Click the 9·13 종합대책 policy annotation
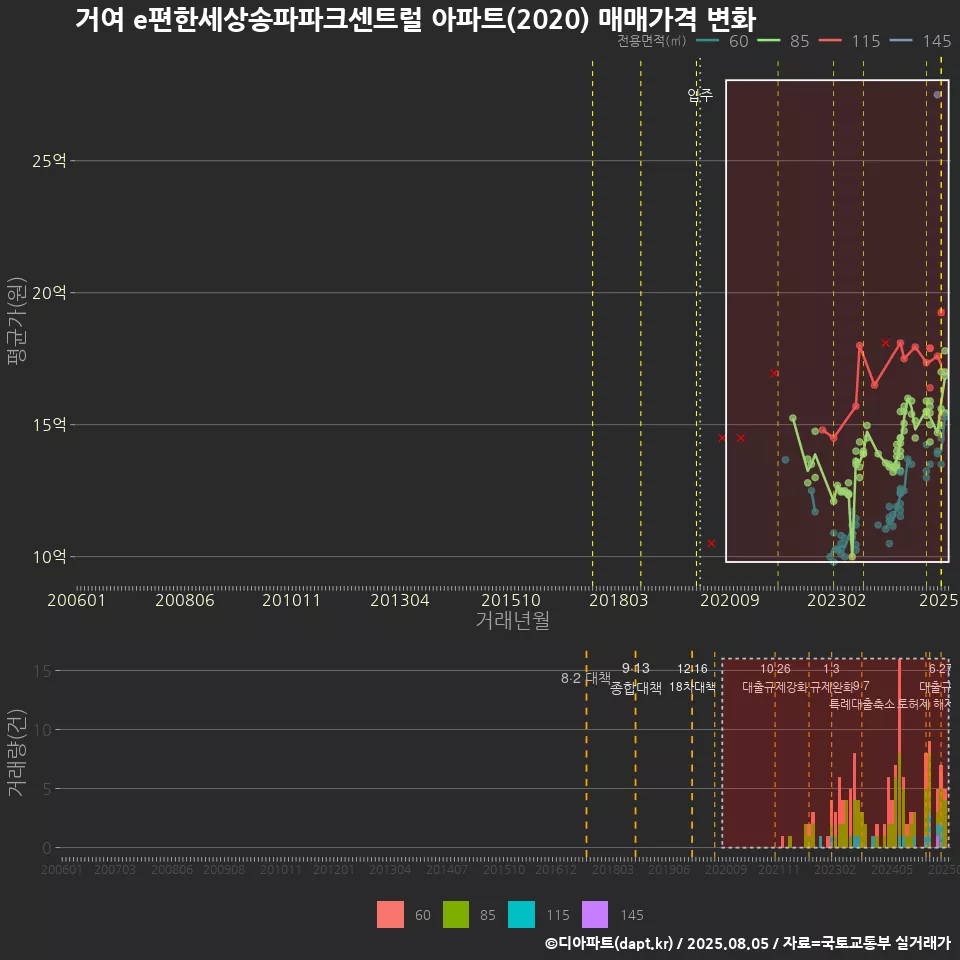 click(x=636, y=678)
